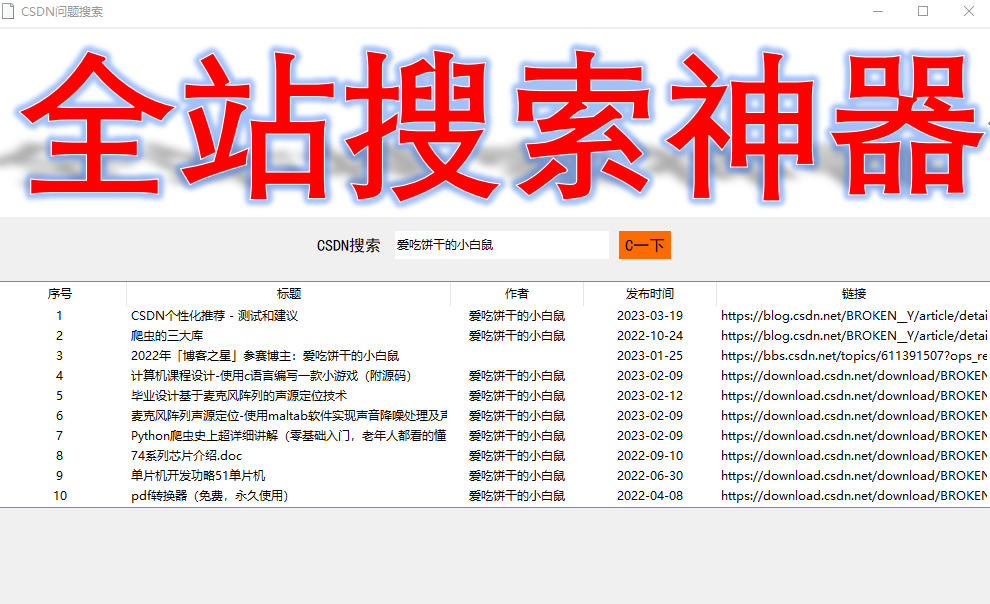Click the author cell in row 10

pyautogui.click(x=516, y=495)
